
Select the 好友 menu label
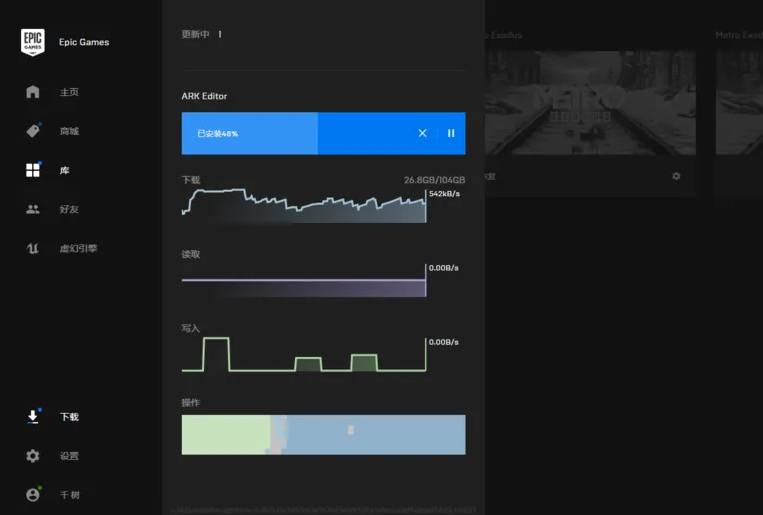pyautogui.click(x=69, y=209)
